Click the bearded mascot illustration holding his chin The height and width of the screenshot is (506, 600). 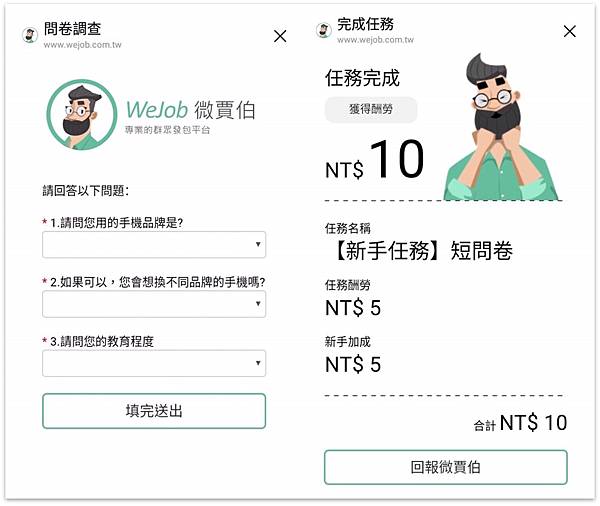[x=501, y=127]
